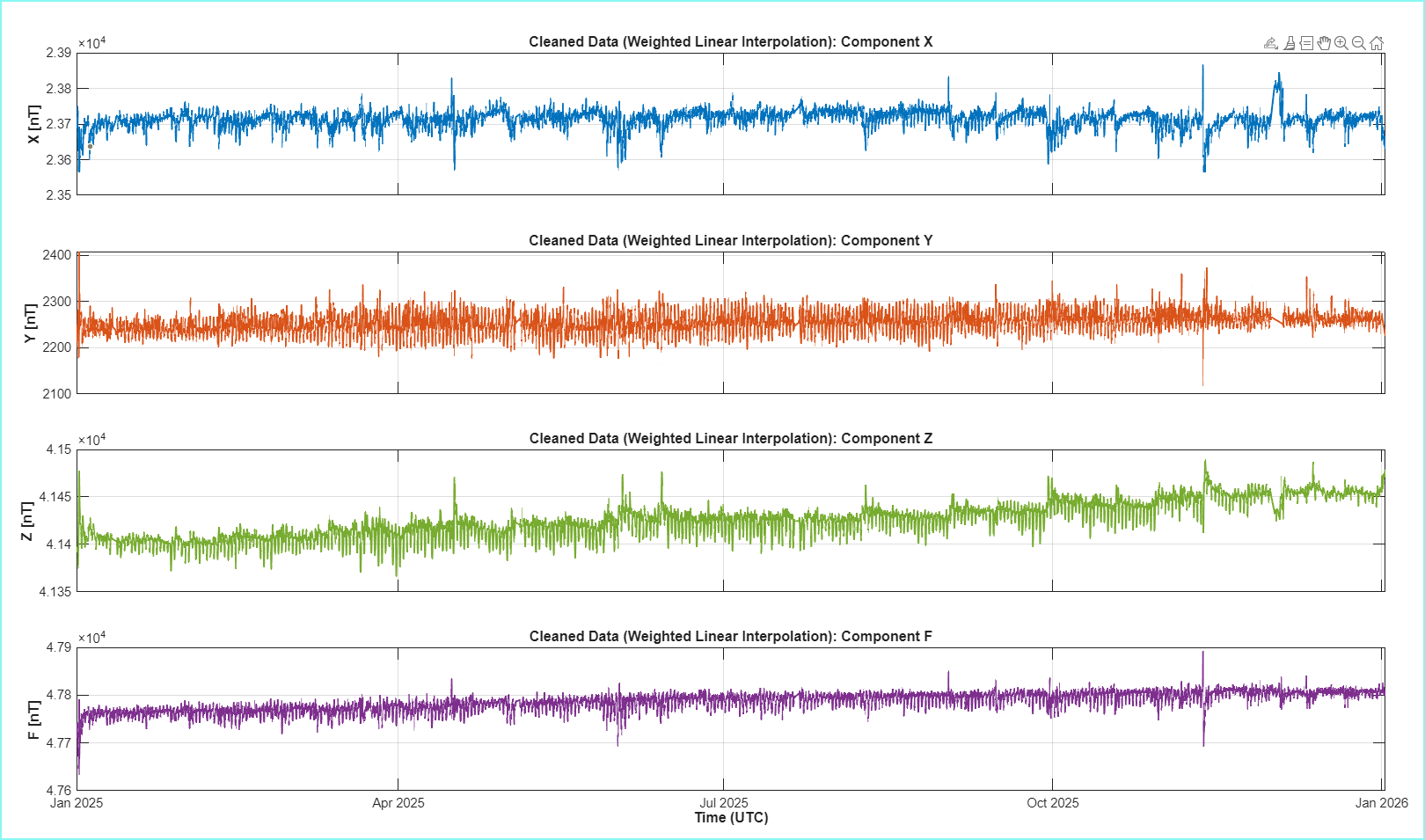Click the "2.35" tick on Component X
1425x840 pixels.
[x=59, y=195]
